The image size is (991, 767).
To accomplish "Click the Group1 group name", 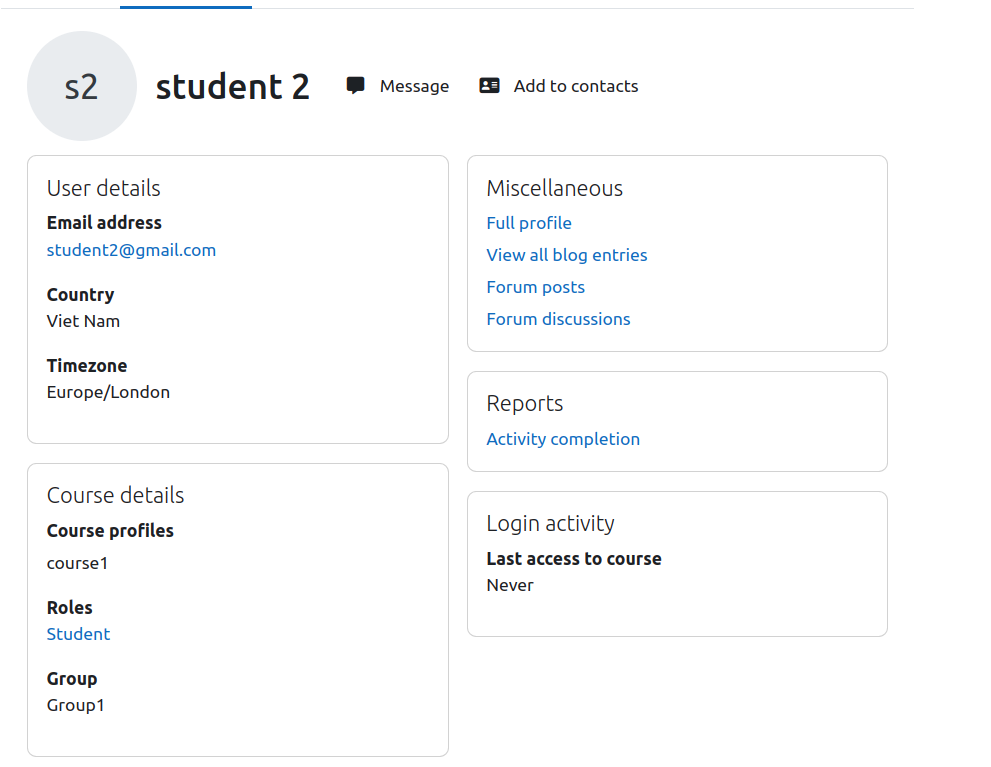I will coord(76,705).
